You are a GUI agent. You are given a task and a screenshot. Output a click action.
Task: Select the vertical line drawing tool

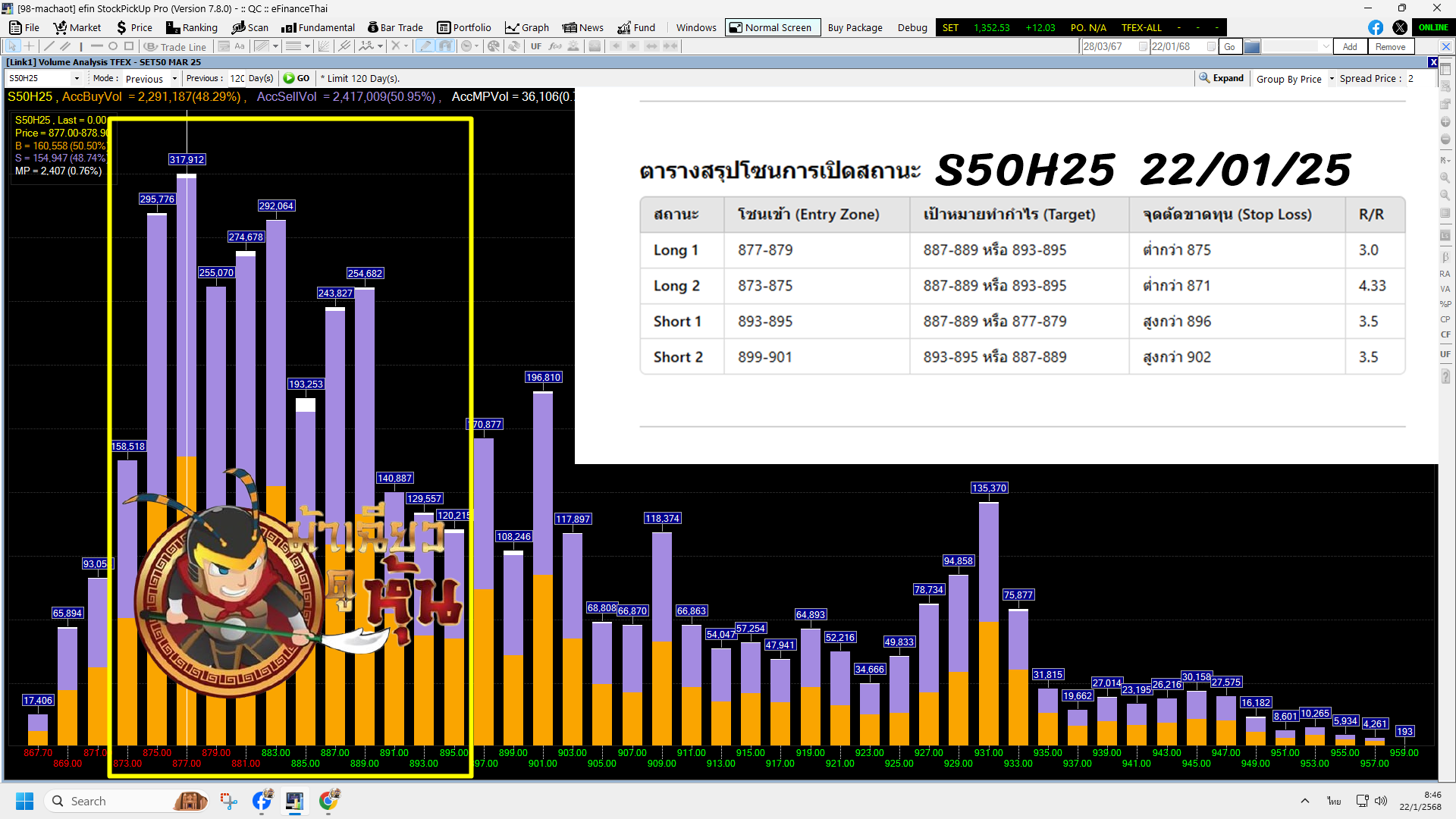tap(81, 46)
